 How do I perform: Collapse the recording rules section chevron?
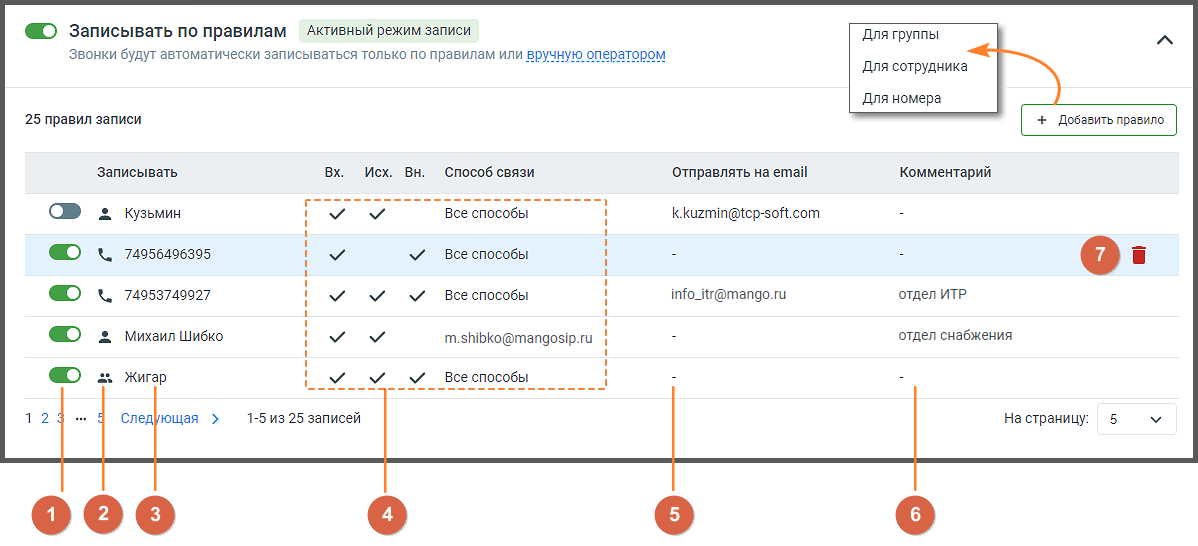1164,40
